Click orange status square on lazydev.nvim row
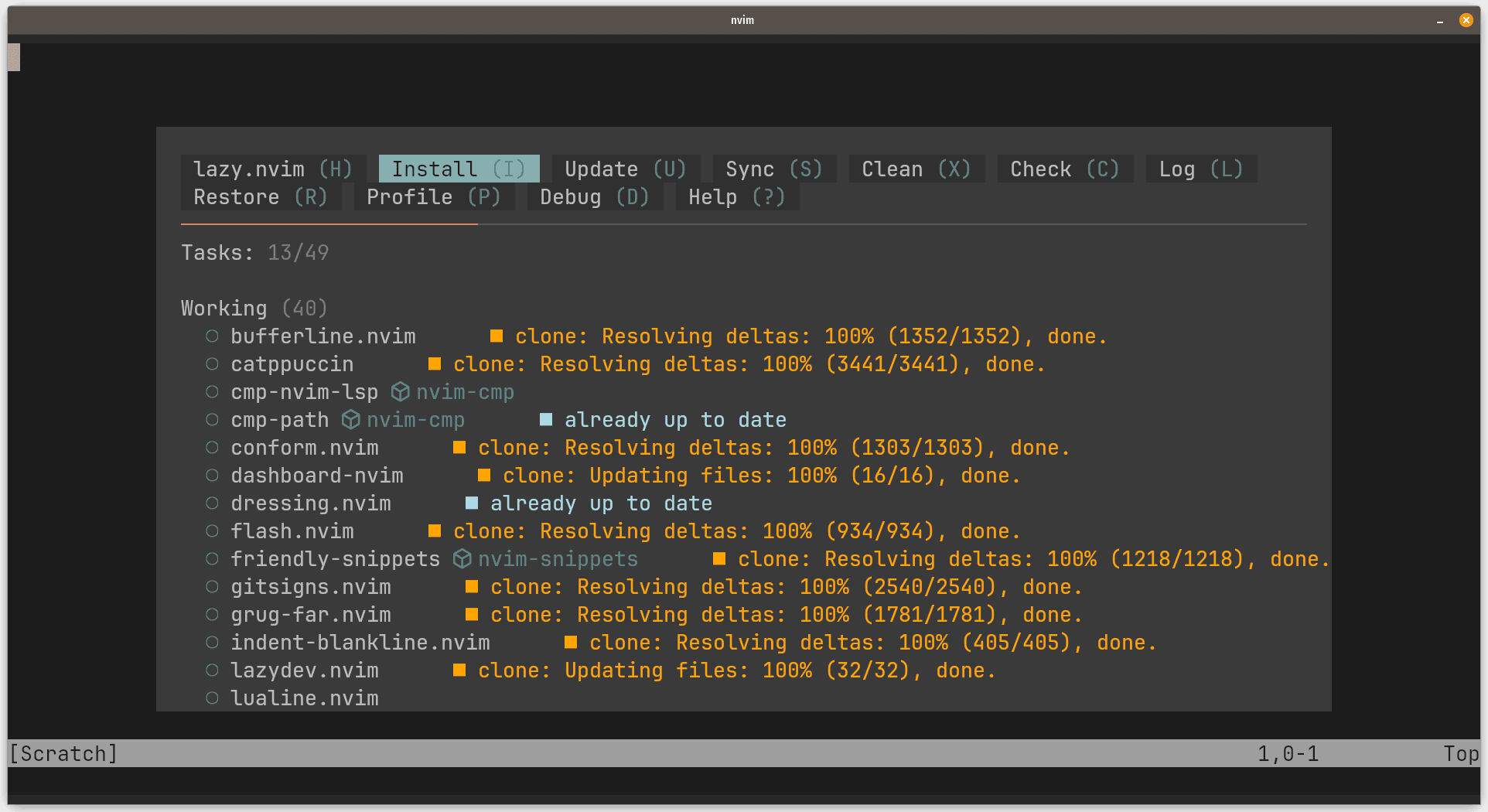1488x812 pixels. coord(459,670)
